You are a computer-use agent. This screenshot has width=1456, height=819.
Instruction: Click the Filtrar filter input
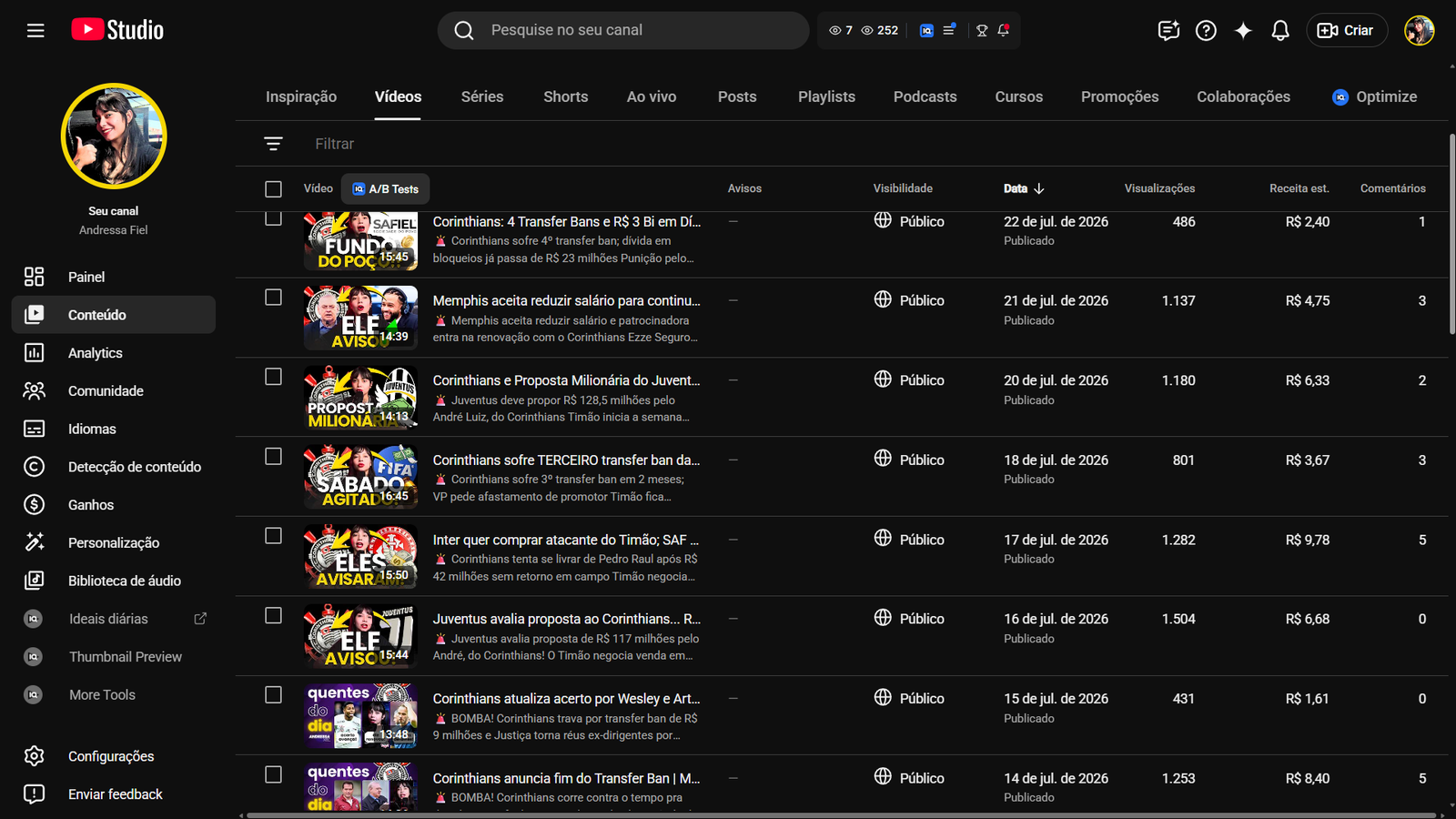[x=874, y=144]
